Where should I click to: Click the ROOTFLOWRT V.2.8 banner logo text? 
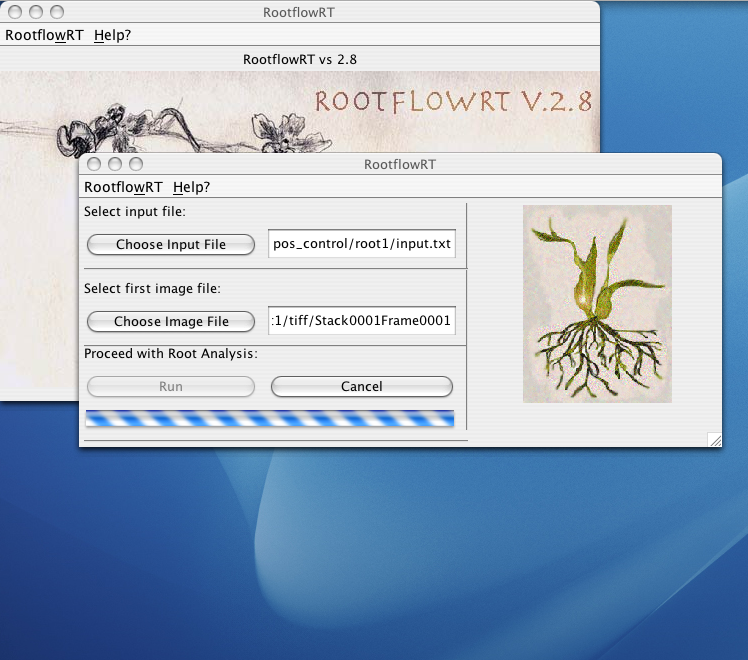(x=453, y=102)
